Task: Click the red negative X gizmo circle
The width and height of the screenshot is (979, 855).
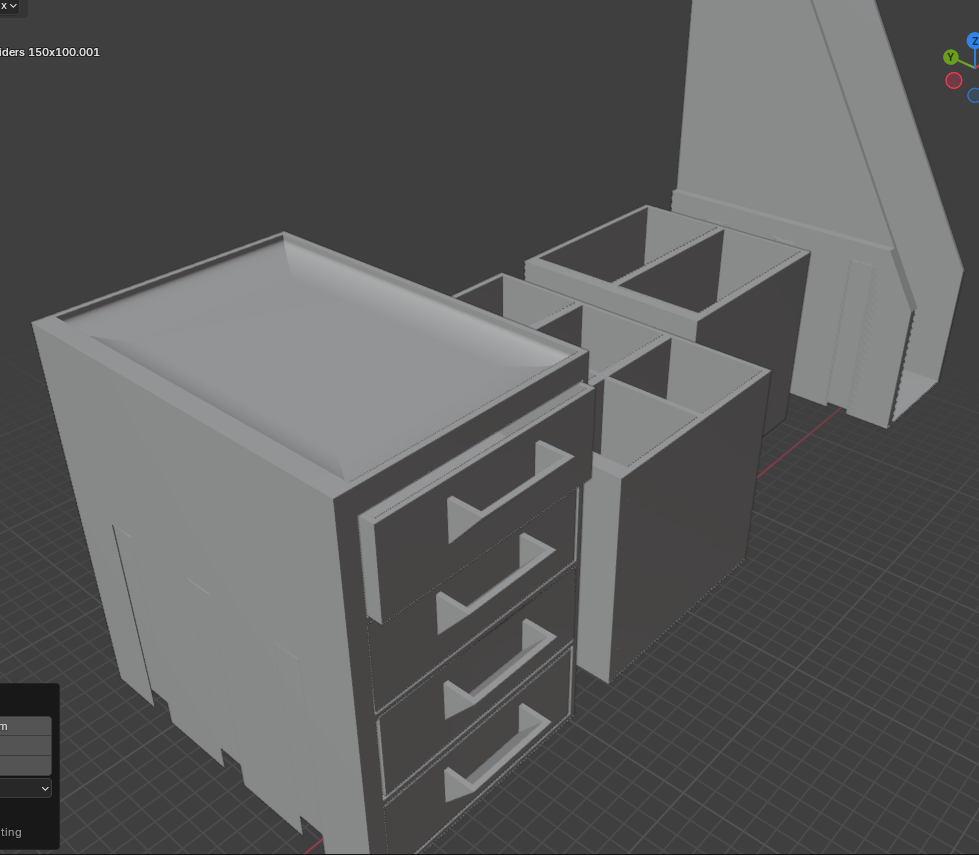Action: [x=953, y=81]
